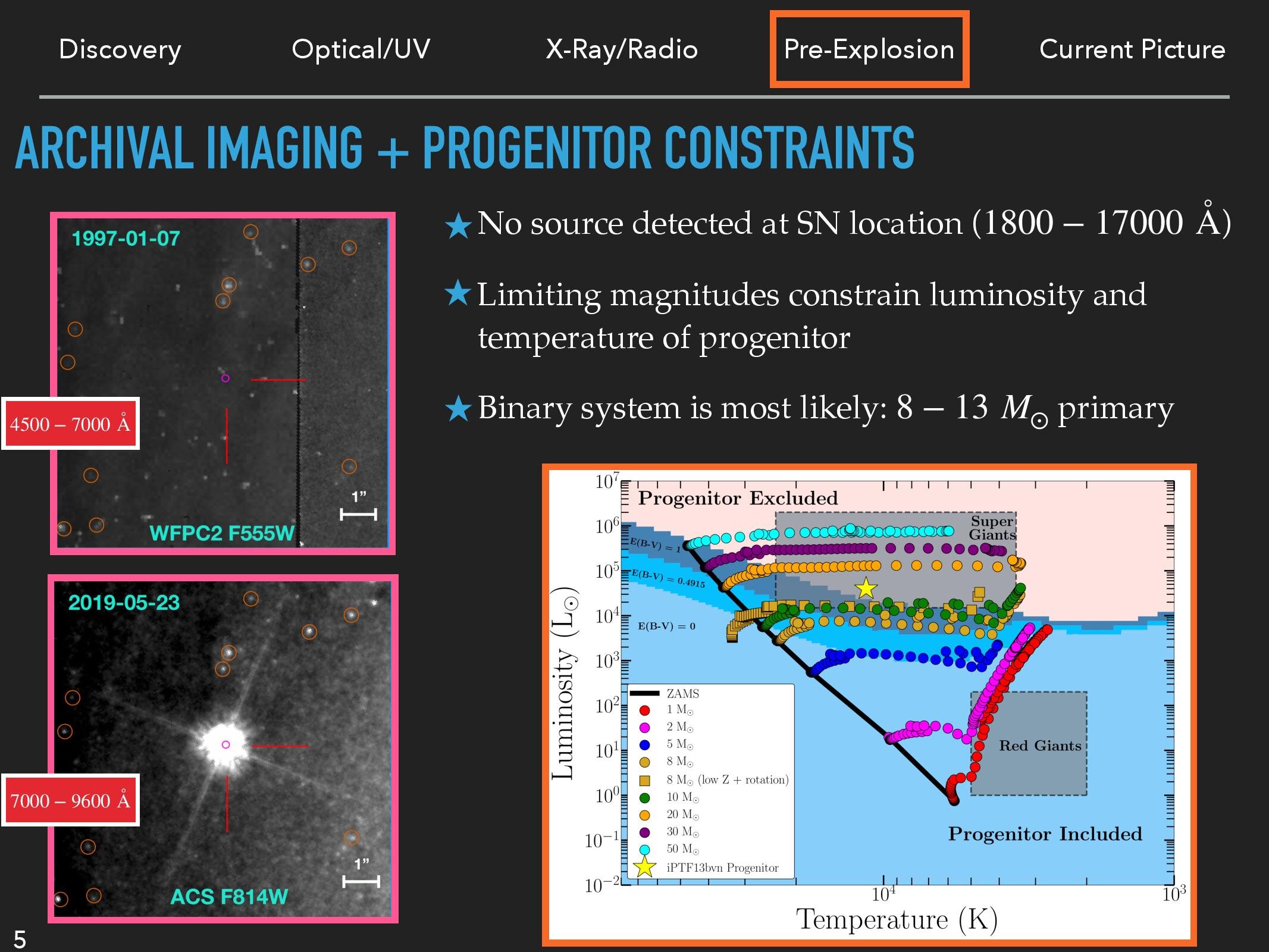Click the 'WFPC2 F555W' filter label
The image size is (1269, 952).
[x=221, y=533]
